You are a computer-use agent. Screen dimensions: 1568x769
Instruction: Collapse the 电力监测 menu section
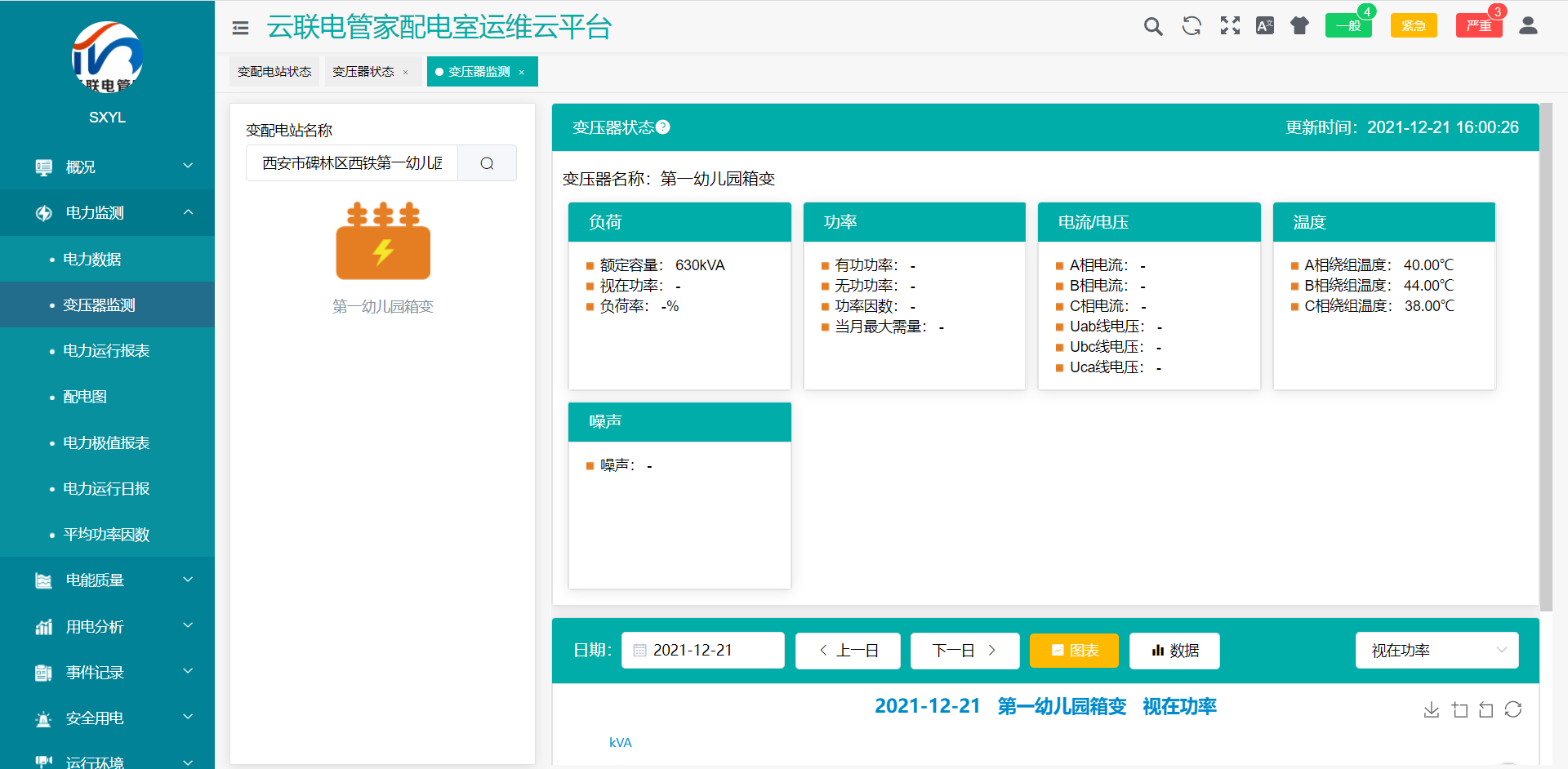tap(107, 213)
